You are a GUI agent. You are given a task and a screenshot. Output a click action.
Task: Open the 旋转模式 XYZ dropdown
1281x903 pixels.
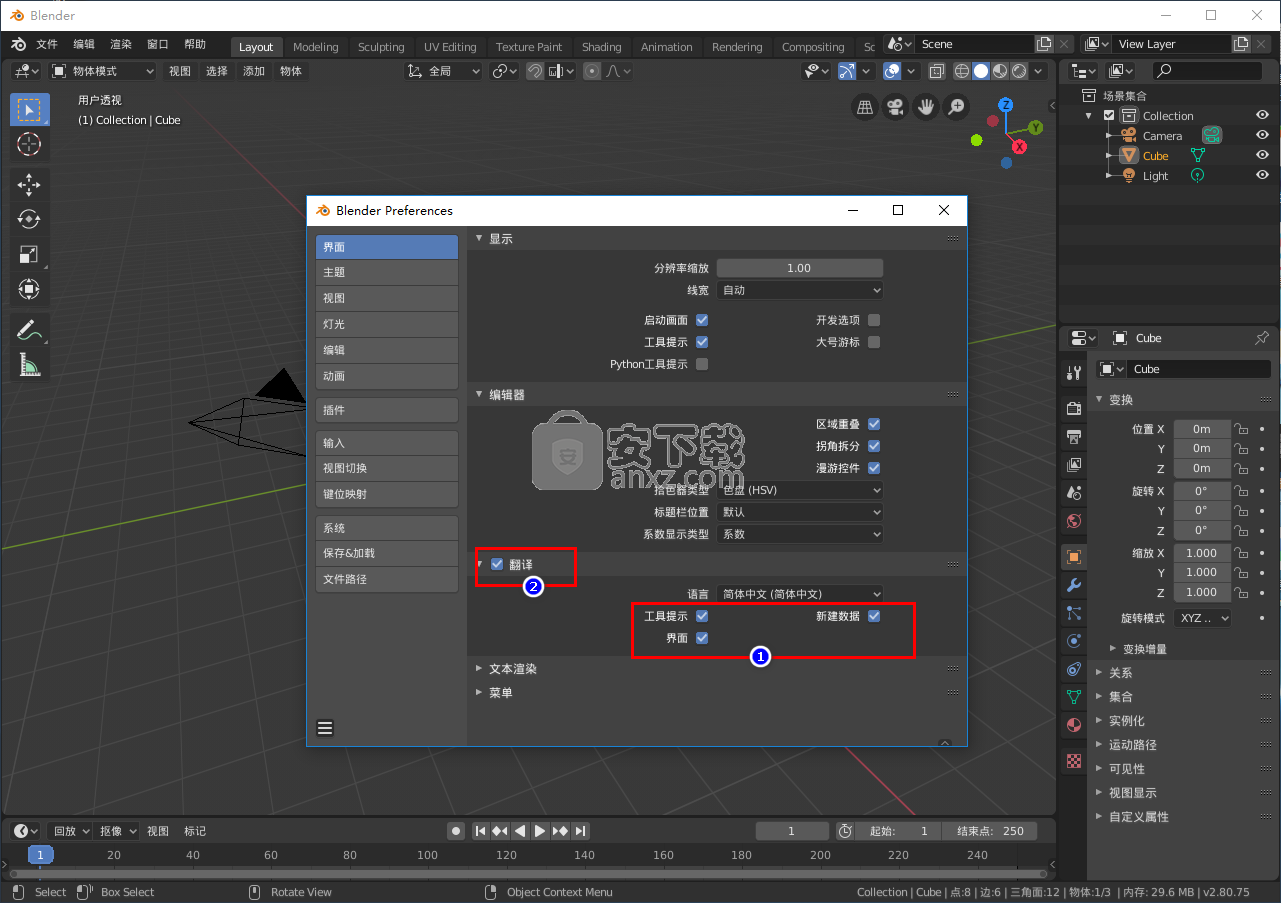1203,618
